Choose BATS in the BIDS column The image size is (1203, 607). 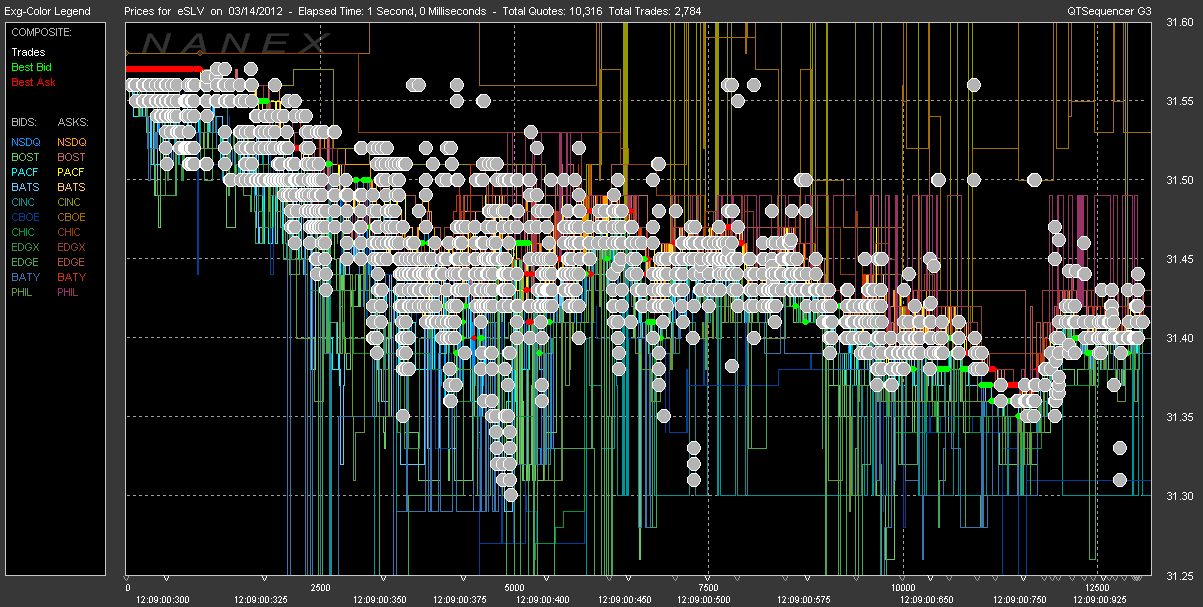click(x=25, y=187)
